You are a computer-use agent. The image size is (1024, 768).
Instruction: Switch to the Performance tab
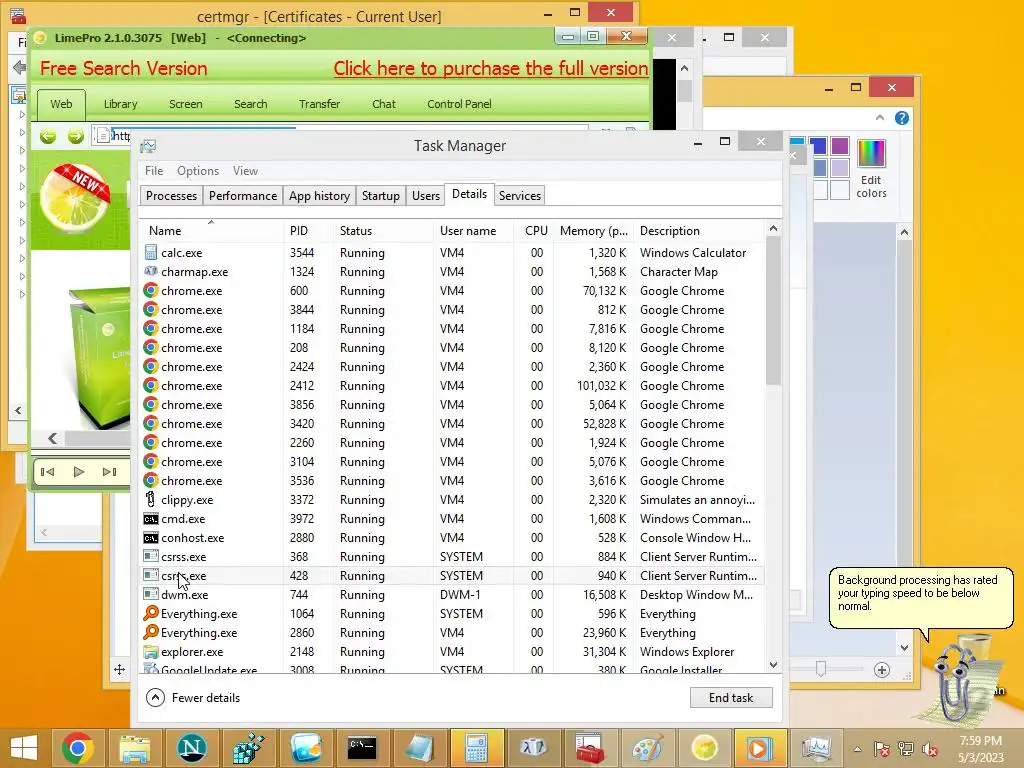(x=243, y=195)
